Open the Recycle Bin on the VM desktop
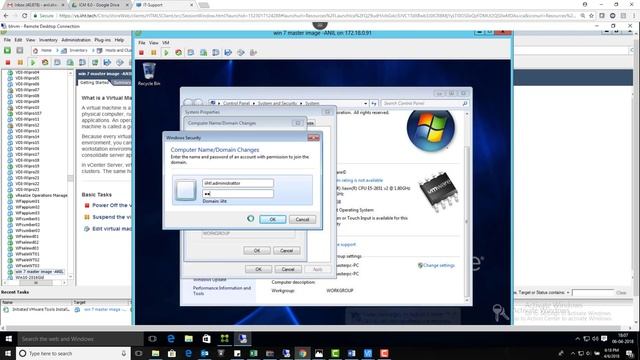 click(149, 74)
